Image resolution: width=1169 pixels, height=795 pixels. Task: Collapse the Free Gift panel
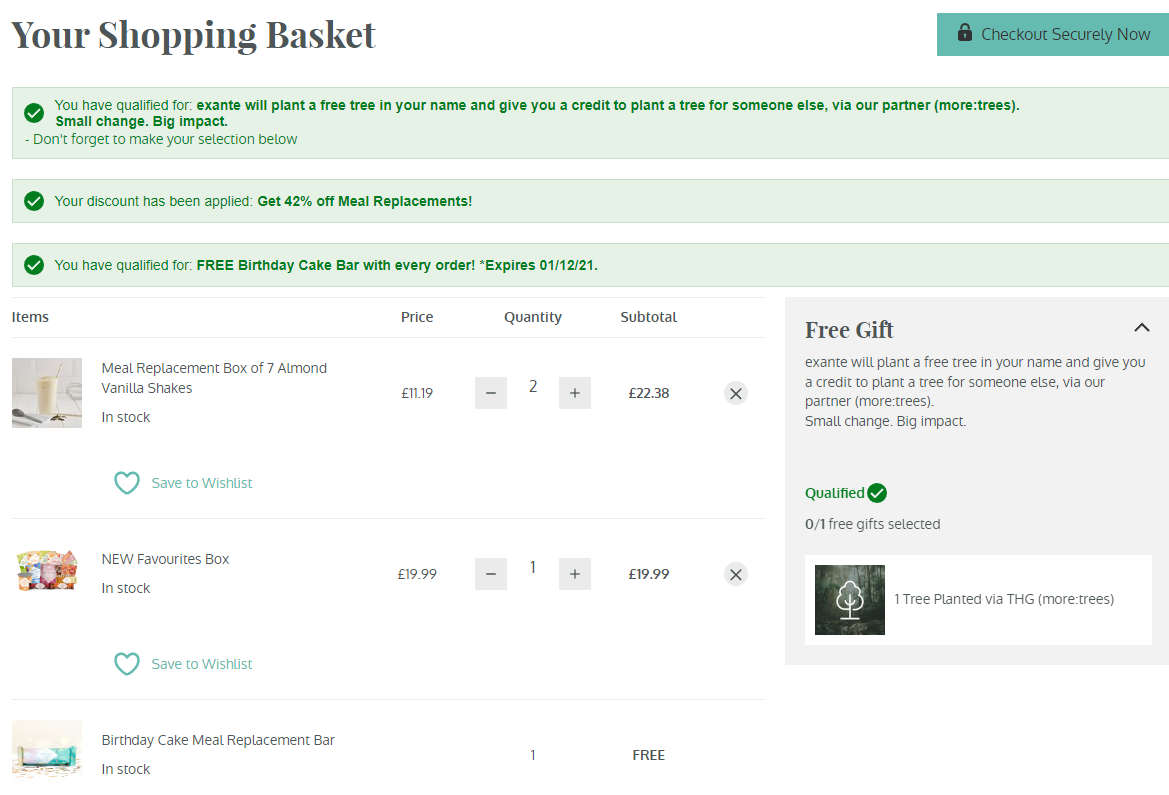click(1141, 327)
